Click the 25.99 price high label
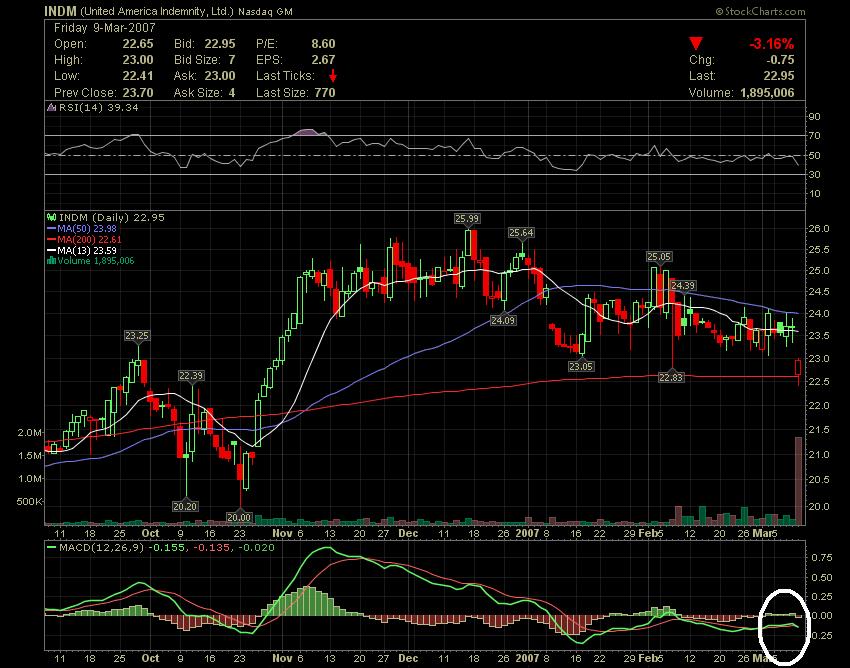Screen dimensions: 850x668 click(x=467, y=219)
